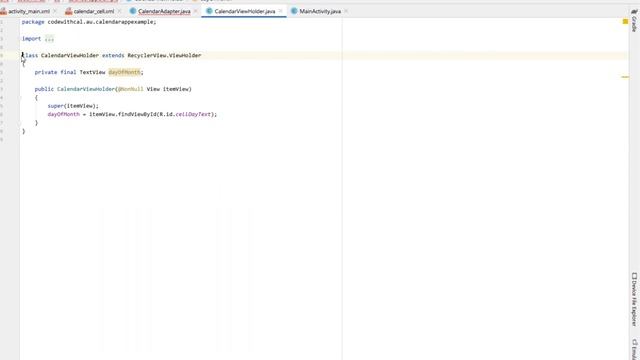
Task: Click the TextView type in field declaration
Action: pos(92,72)
